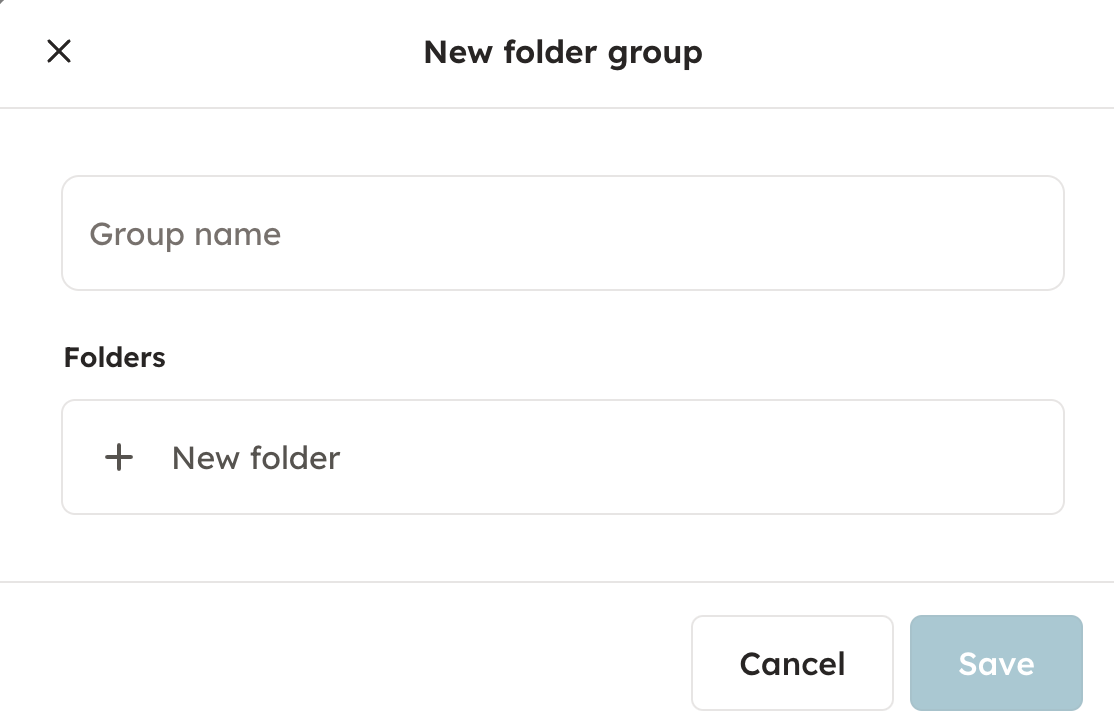The image size is (1114, 724).
Task: Click right end of Group name field
Action: point(1030,234)
